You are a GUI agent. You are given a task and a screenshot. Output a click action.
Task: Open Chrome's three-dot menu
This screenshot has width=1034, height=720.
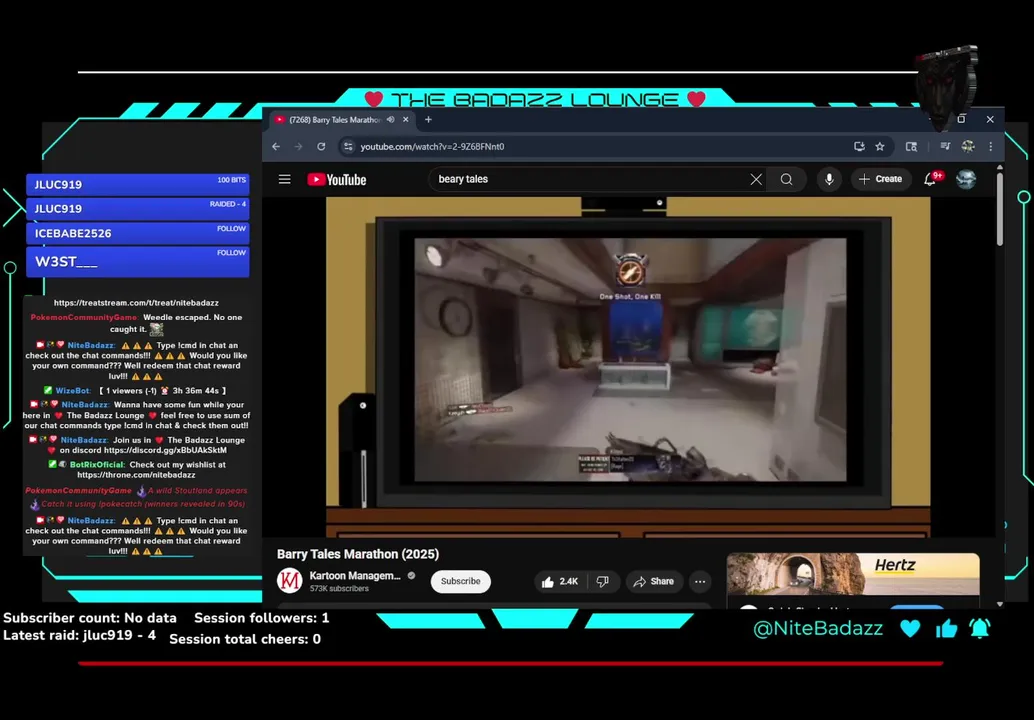pyautogui.click(x=990, y=146)
